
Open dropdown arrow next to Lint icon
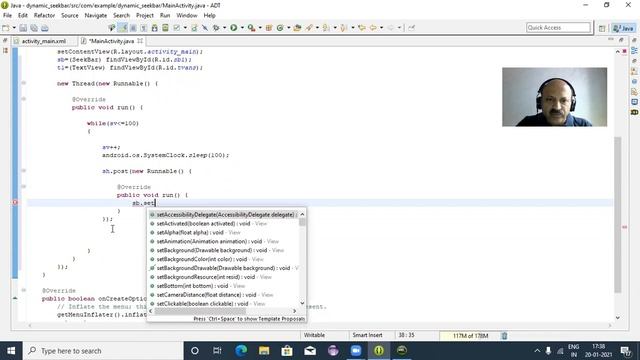click(x=185, y=28)
